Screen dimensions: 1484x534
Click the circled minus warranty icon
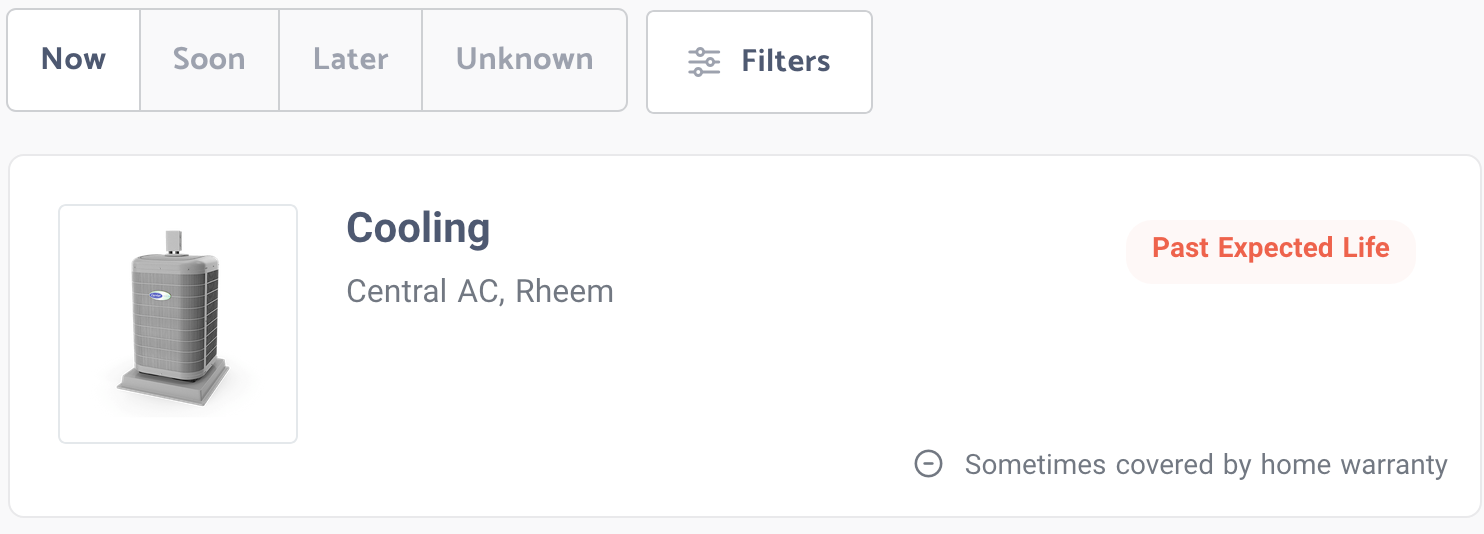(x=929, y=464)
